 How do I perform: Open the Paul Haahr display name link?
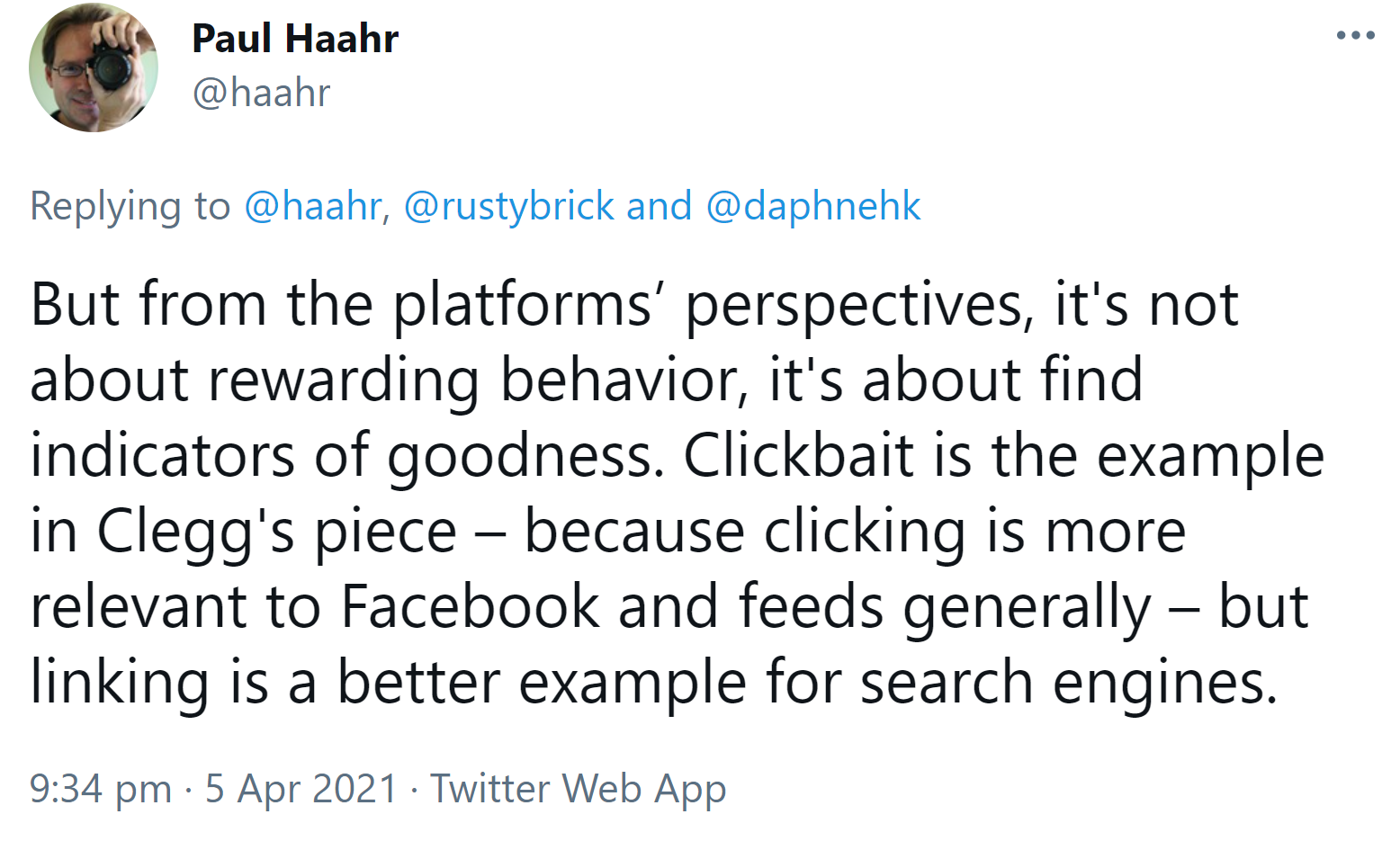click(295, 39)
